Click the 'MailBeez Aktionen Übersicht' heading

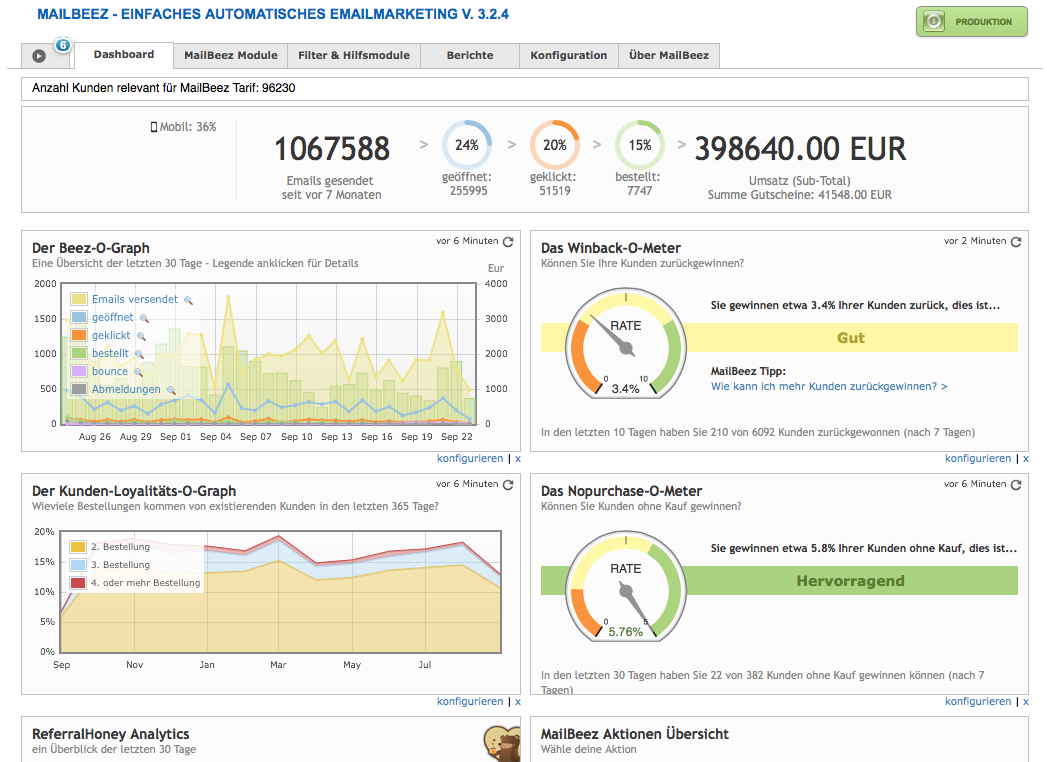pos(634,734)
